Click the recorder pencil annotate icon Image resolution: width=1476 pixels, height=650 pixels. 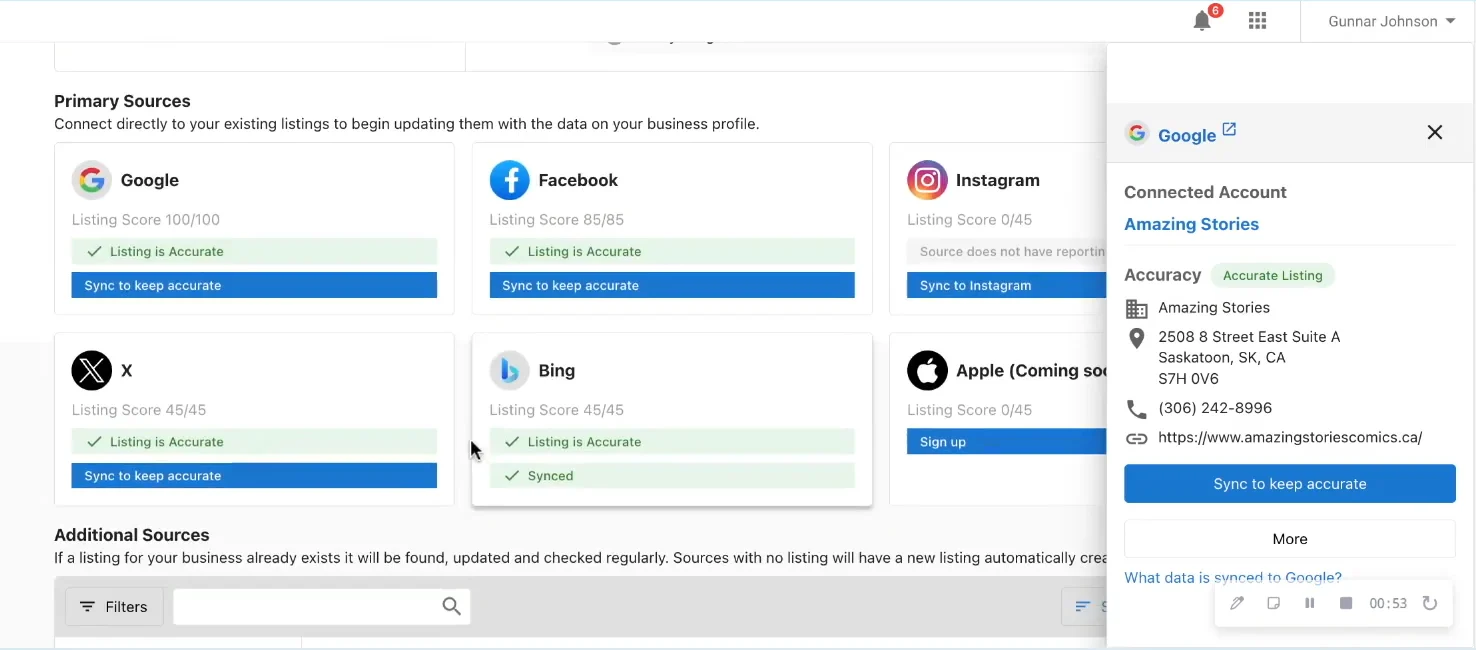(1237, 603)
